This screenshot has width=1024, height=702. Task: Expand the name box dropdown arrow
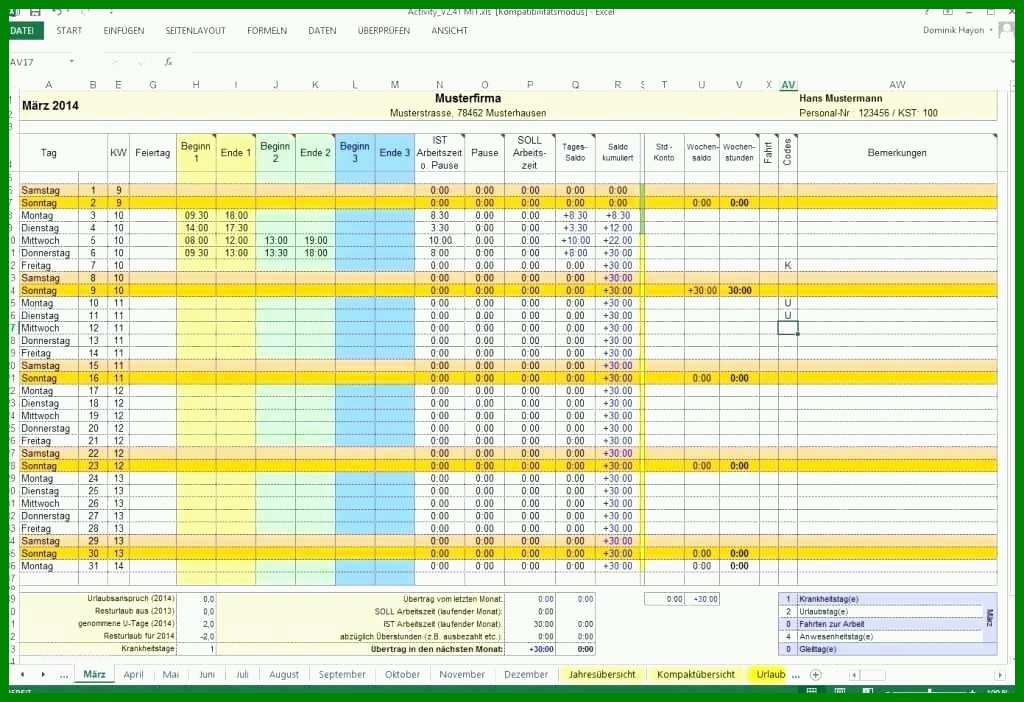72,62
